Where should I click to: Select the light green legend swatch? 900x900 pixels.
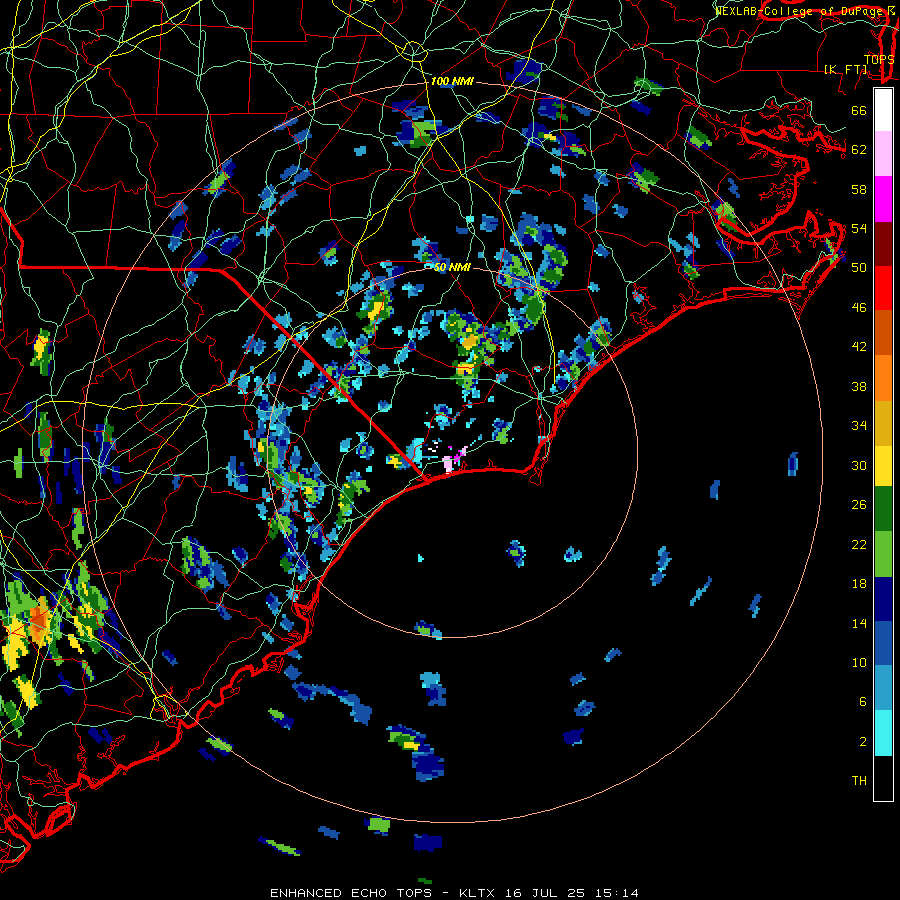click(883, 554)
